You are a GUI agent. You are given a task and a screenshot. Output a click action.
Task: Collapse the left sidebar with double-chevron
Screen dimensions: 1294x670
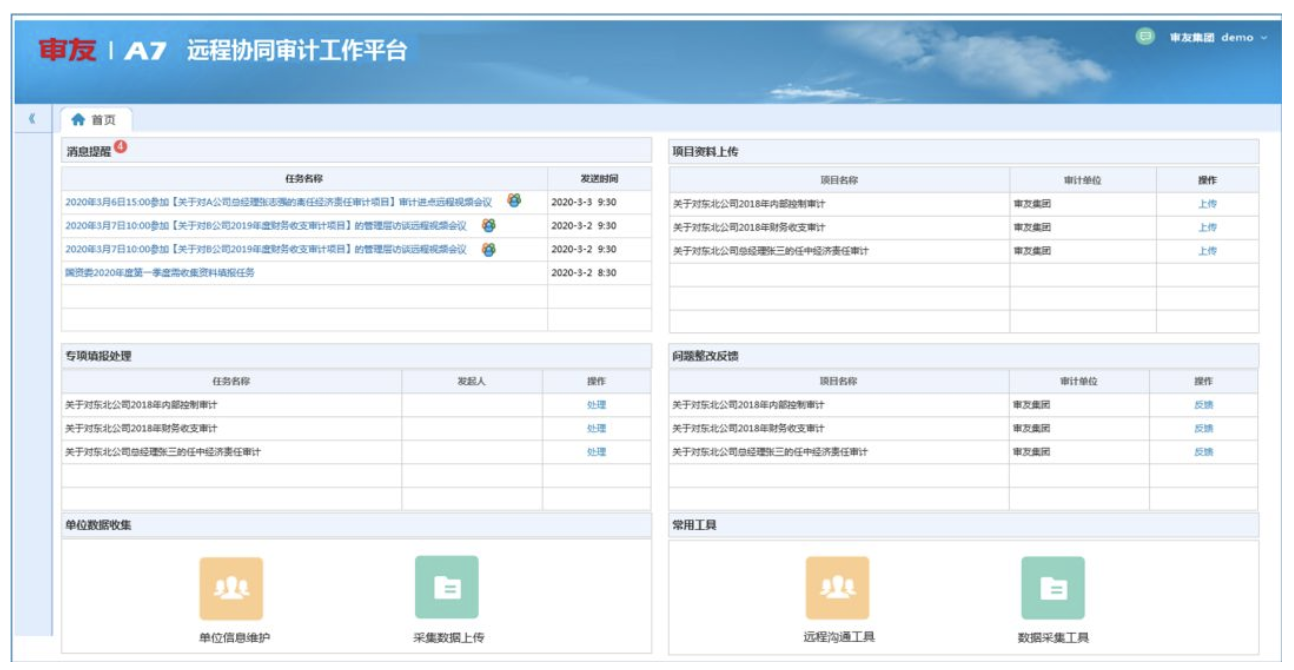pos(32,119)
